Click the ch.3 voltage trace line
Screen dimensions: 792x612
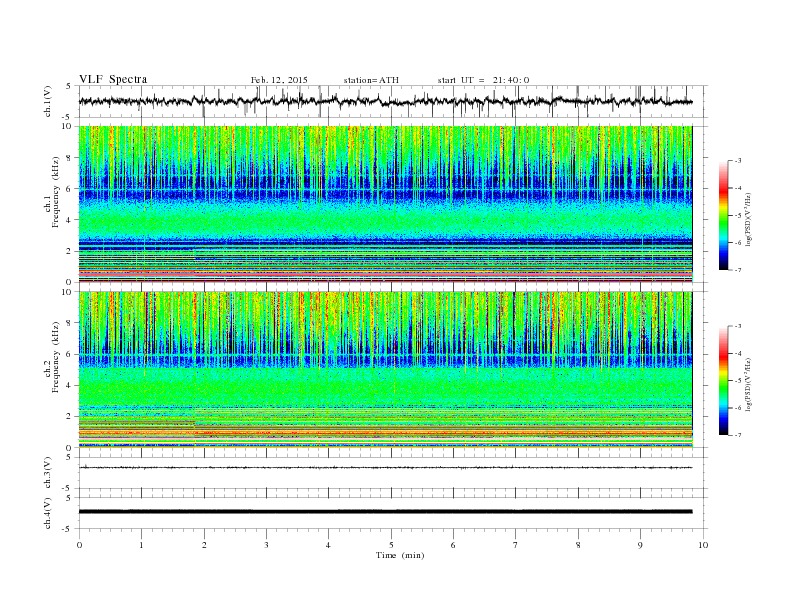(385, 468)
